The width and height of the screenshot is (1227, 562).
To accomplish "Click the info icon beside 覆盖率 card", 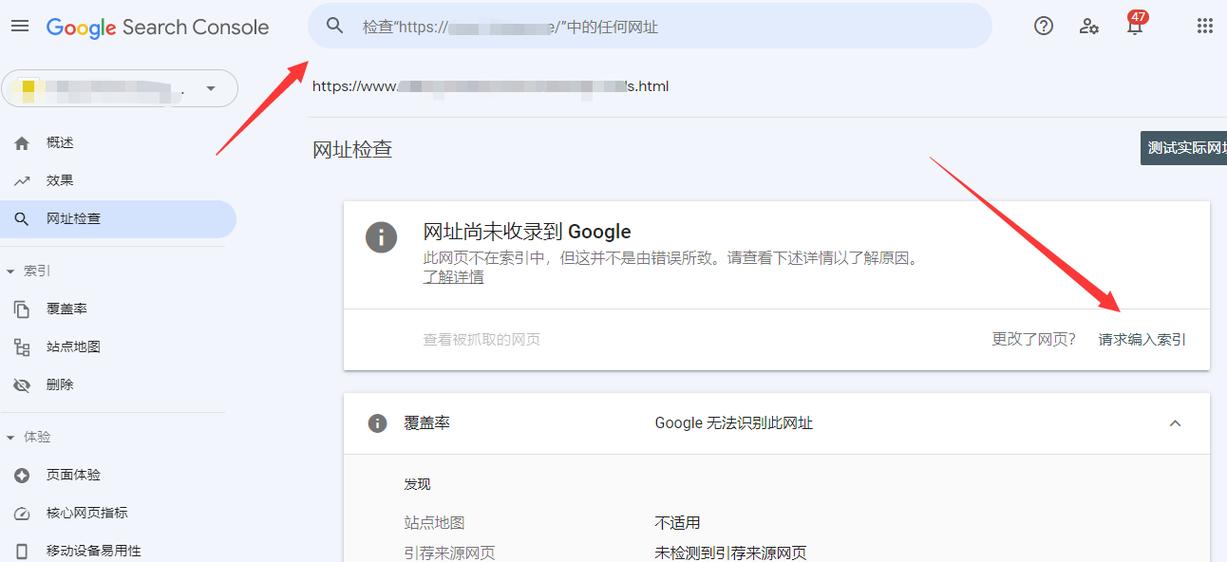I will (377, 423).
